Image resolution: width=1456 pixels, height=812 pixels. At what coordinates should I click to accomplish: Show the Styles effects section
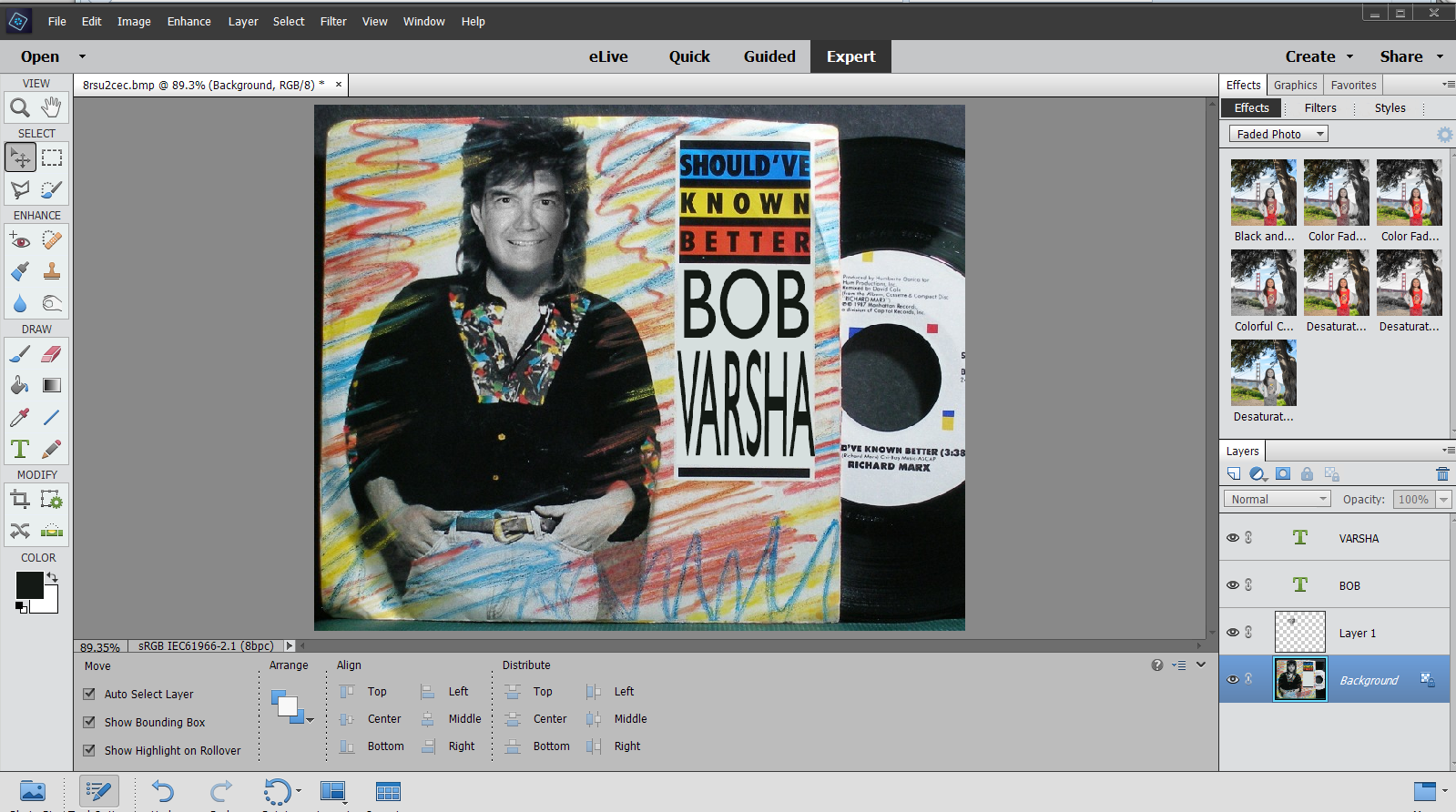point(1390,107)
